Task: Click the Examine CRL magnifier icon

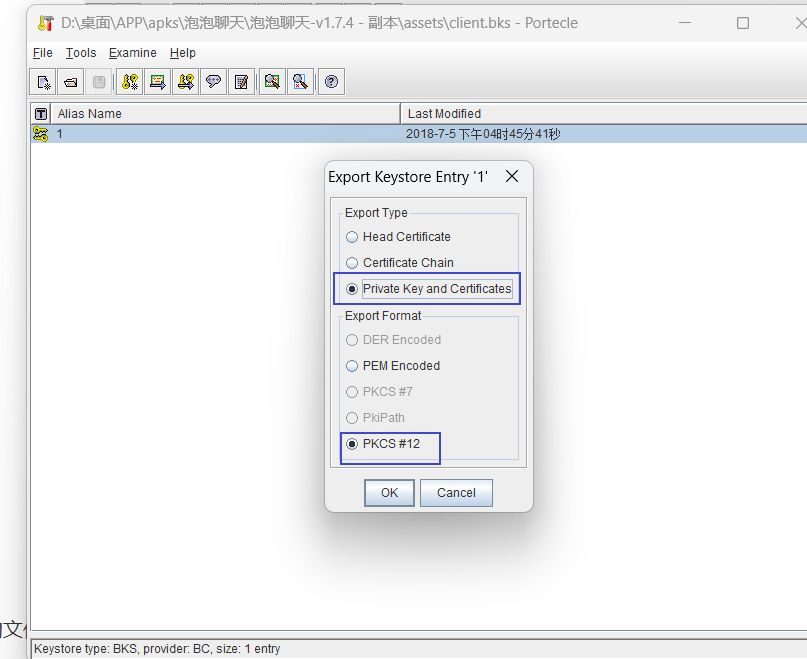Action: click(300, 82)
